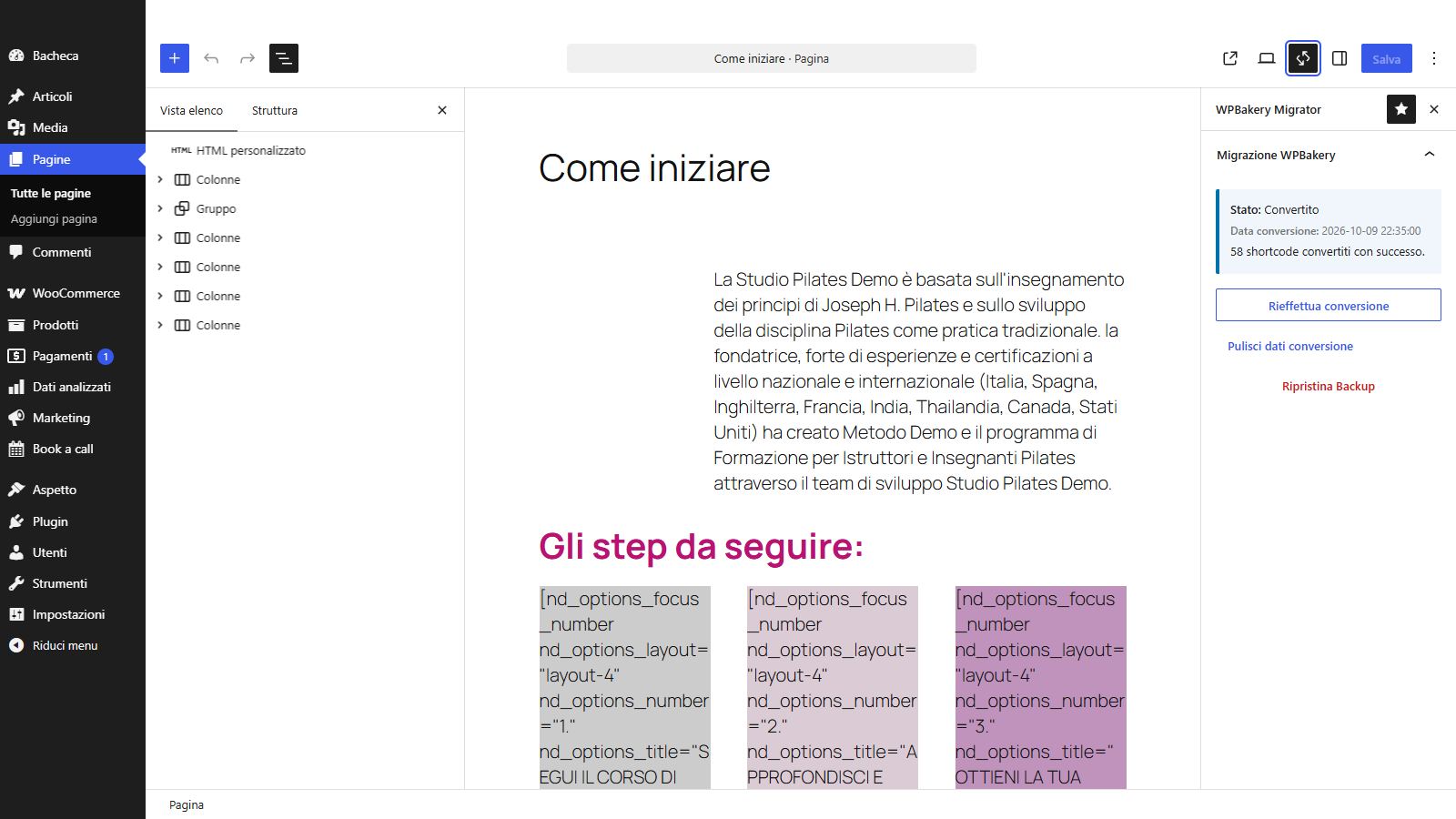Redo the last action

click(248, 58)
